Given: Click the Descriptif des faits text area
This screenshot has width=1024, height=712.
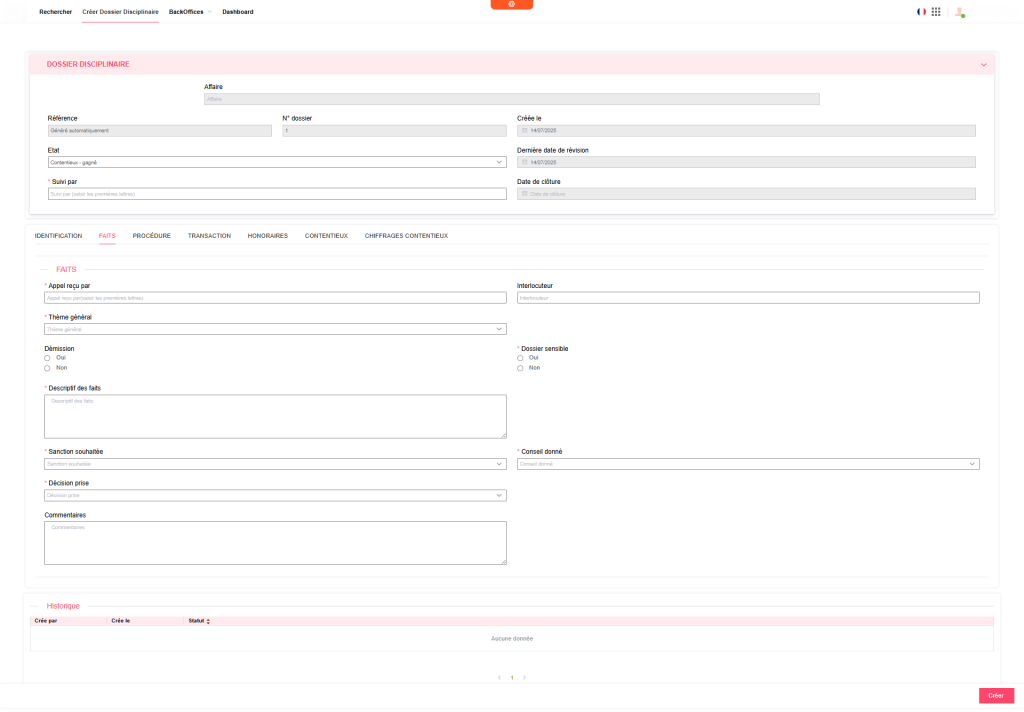Looking at the screenshot, I should point(275,416).
